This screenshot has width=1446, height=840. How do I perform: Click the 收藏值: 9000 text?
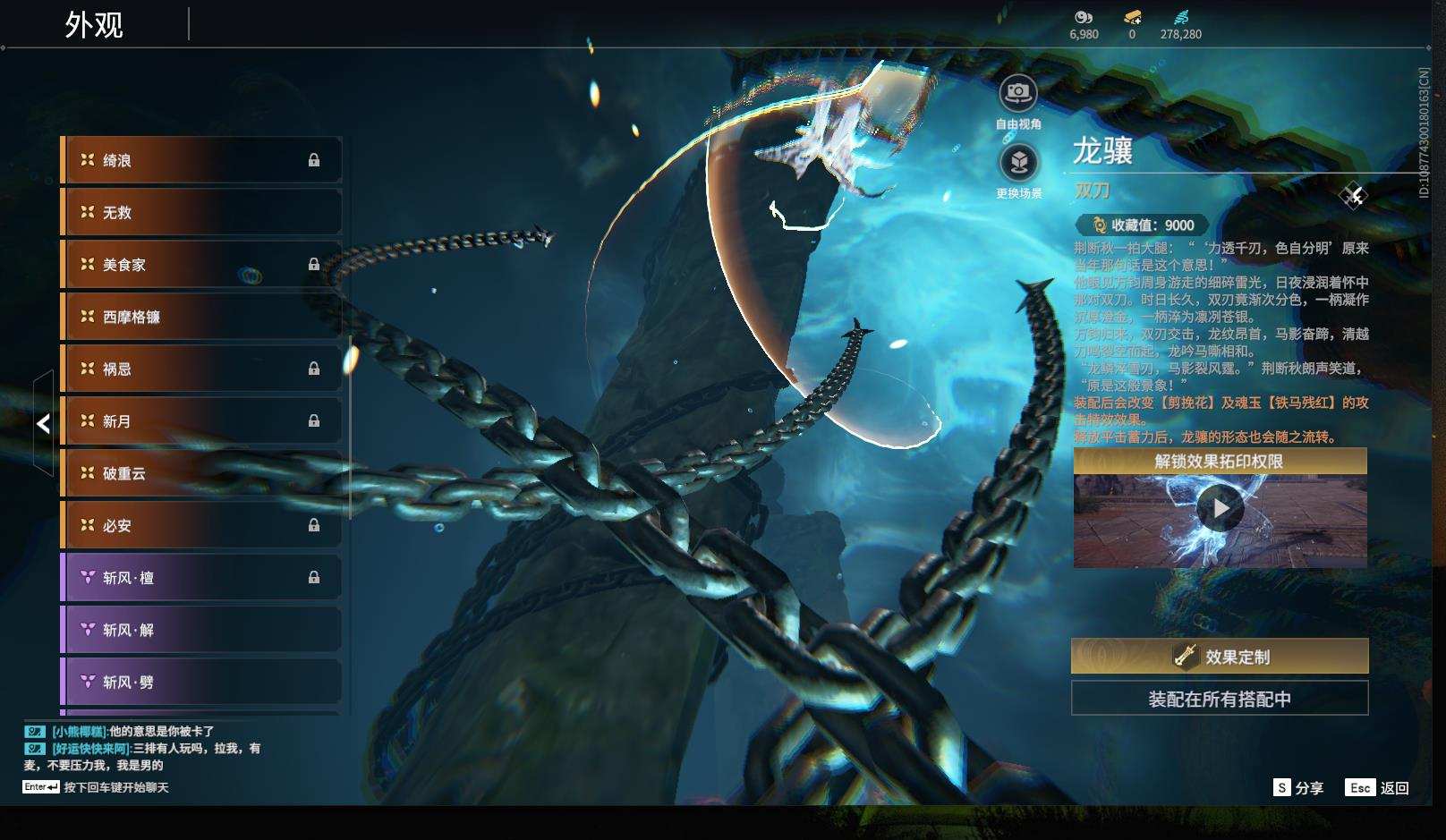tap(1153, 225)
